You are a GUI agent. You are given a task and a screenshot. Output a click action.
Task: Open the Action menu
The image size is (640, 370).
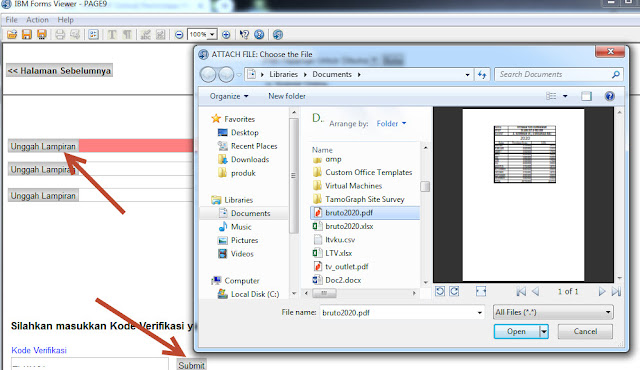(37, 20)
